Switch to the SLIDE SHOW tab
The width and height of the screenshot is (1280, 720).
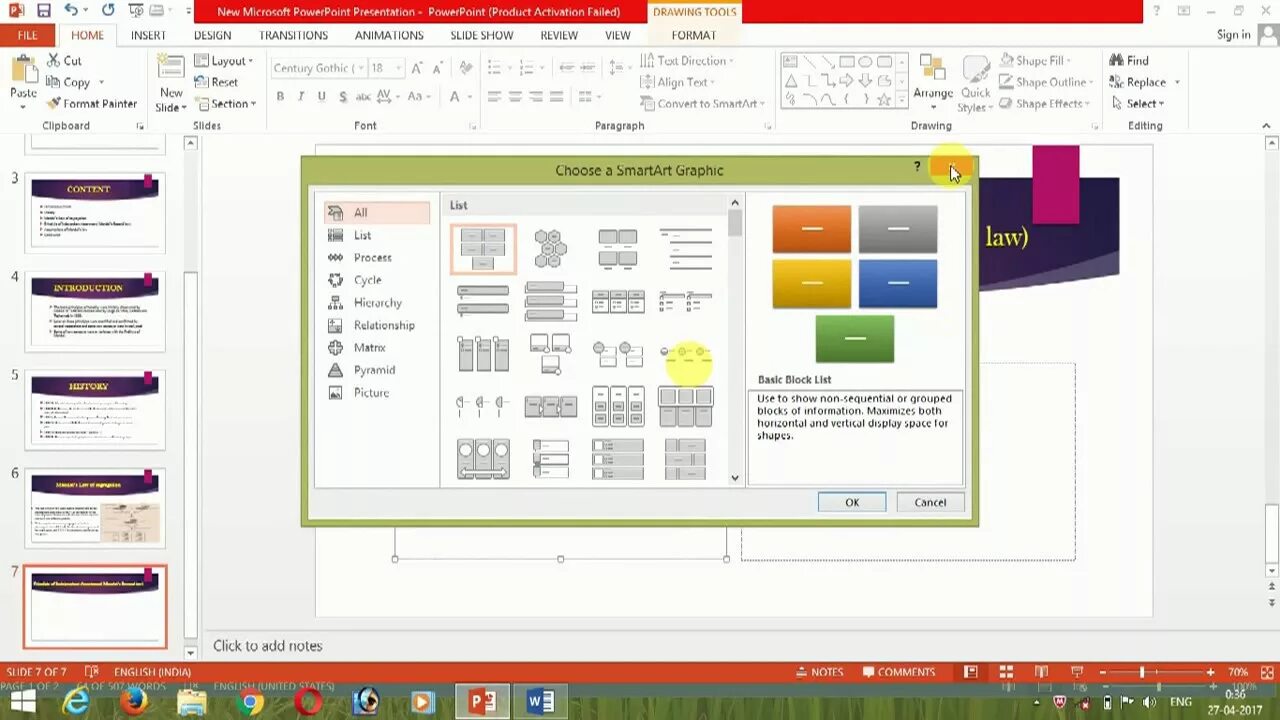point(481,35)
